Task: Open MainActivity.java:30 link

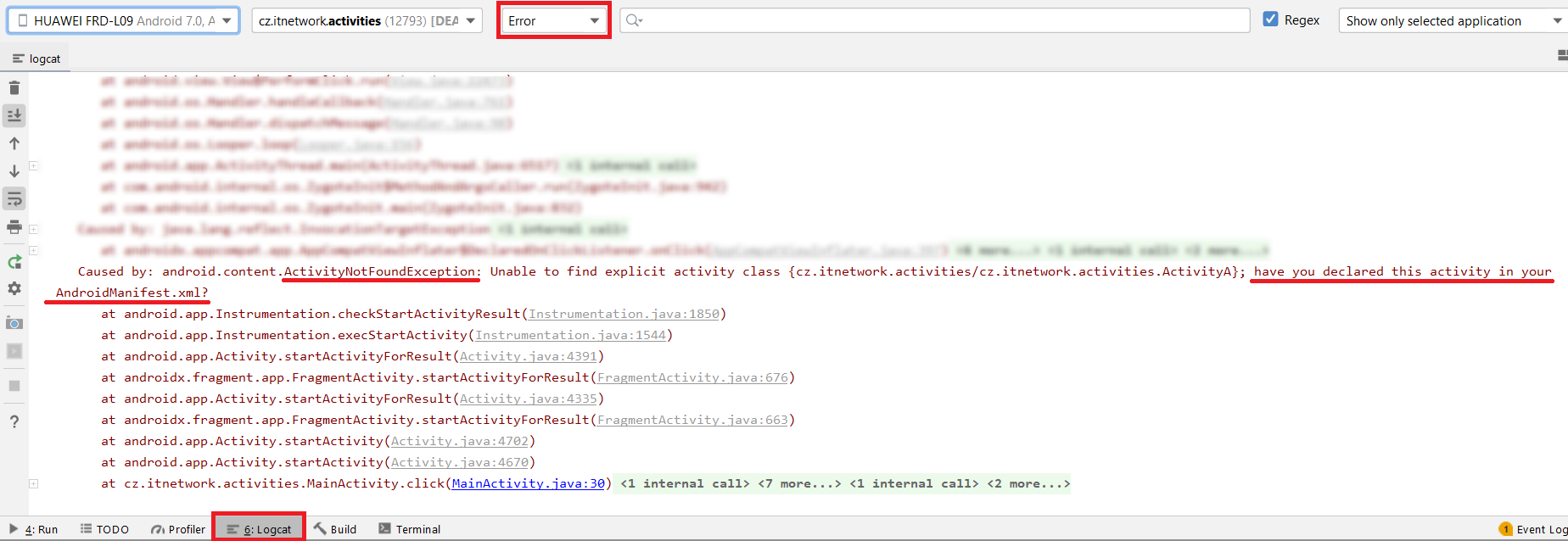Action: 529,483
